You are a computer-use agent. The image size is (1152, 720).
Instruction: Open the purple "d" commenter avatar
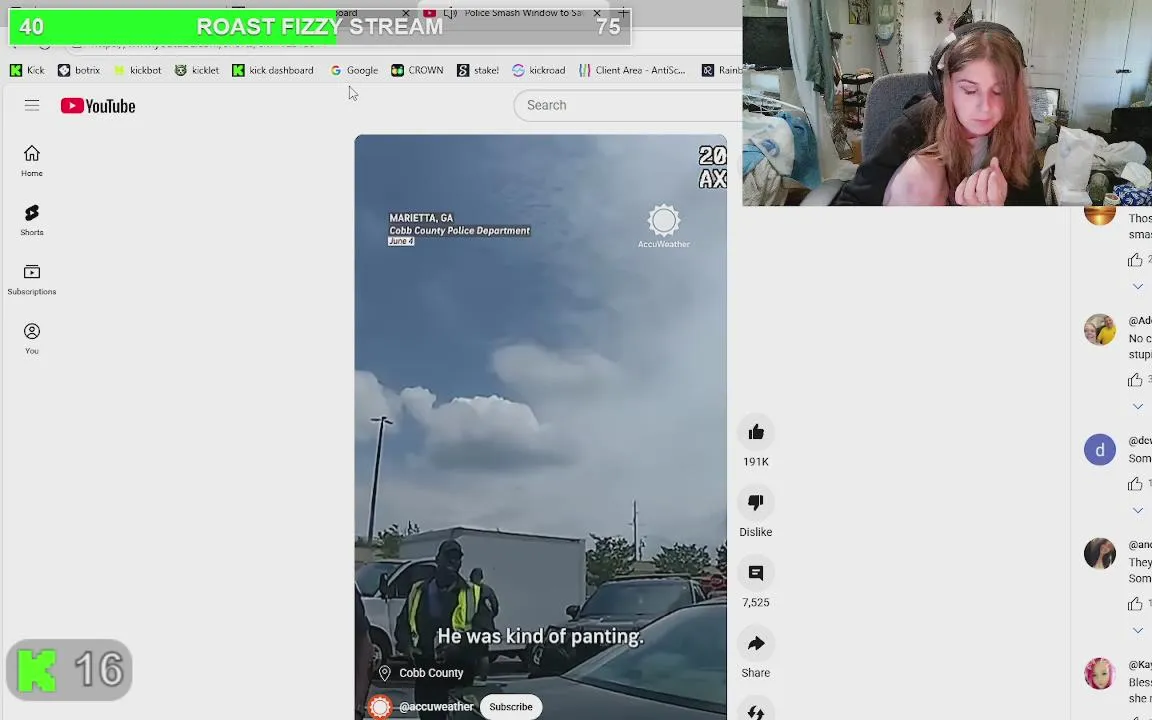click(1100, 450)
